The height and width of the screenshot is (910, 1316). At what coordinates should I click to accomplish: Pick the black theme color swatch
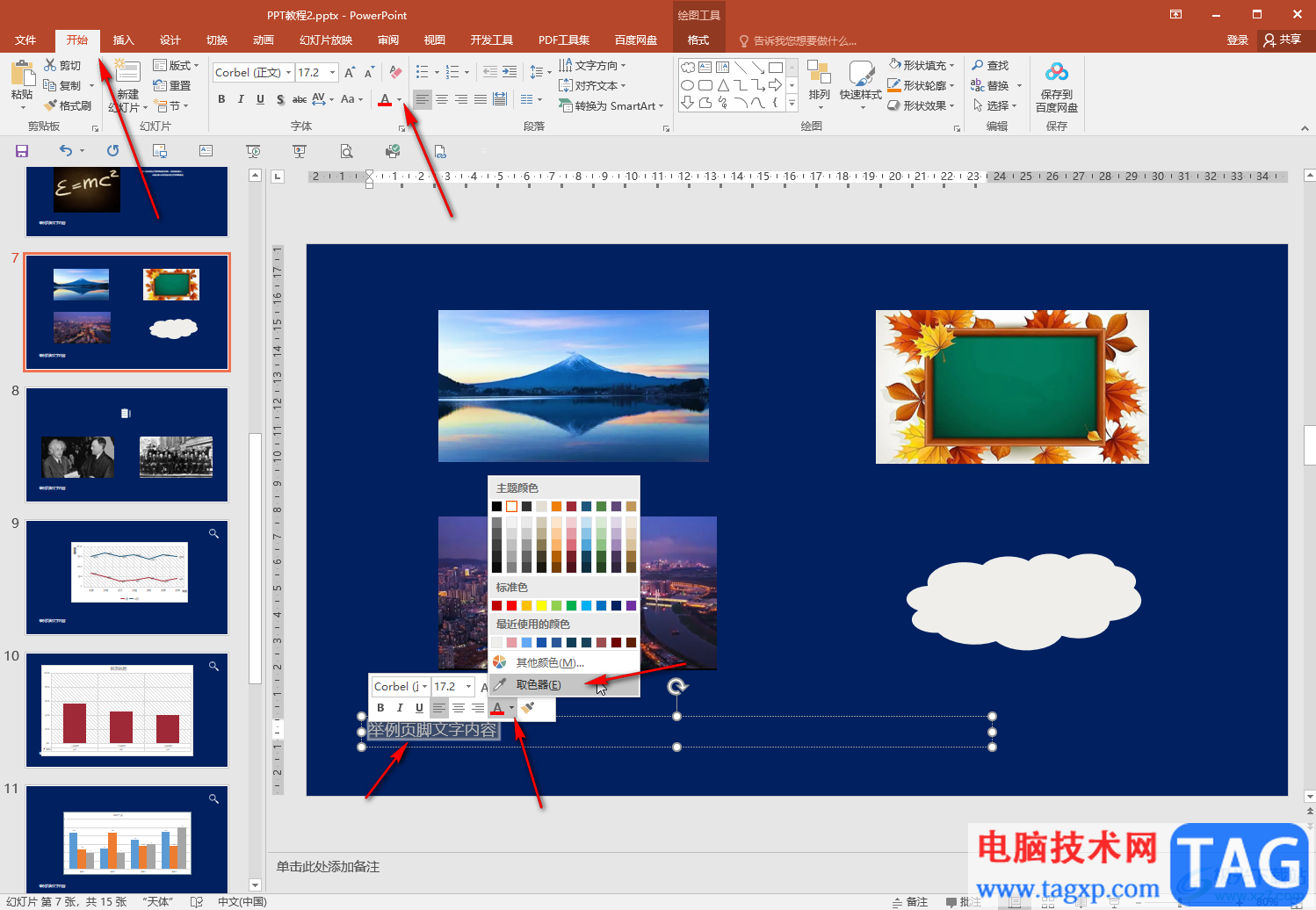point(496,506)
